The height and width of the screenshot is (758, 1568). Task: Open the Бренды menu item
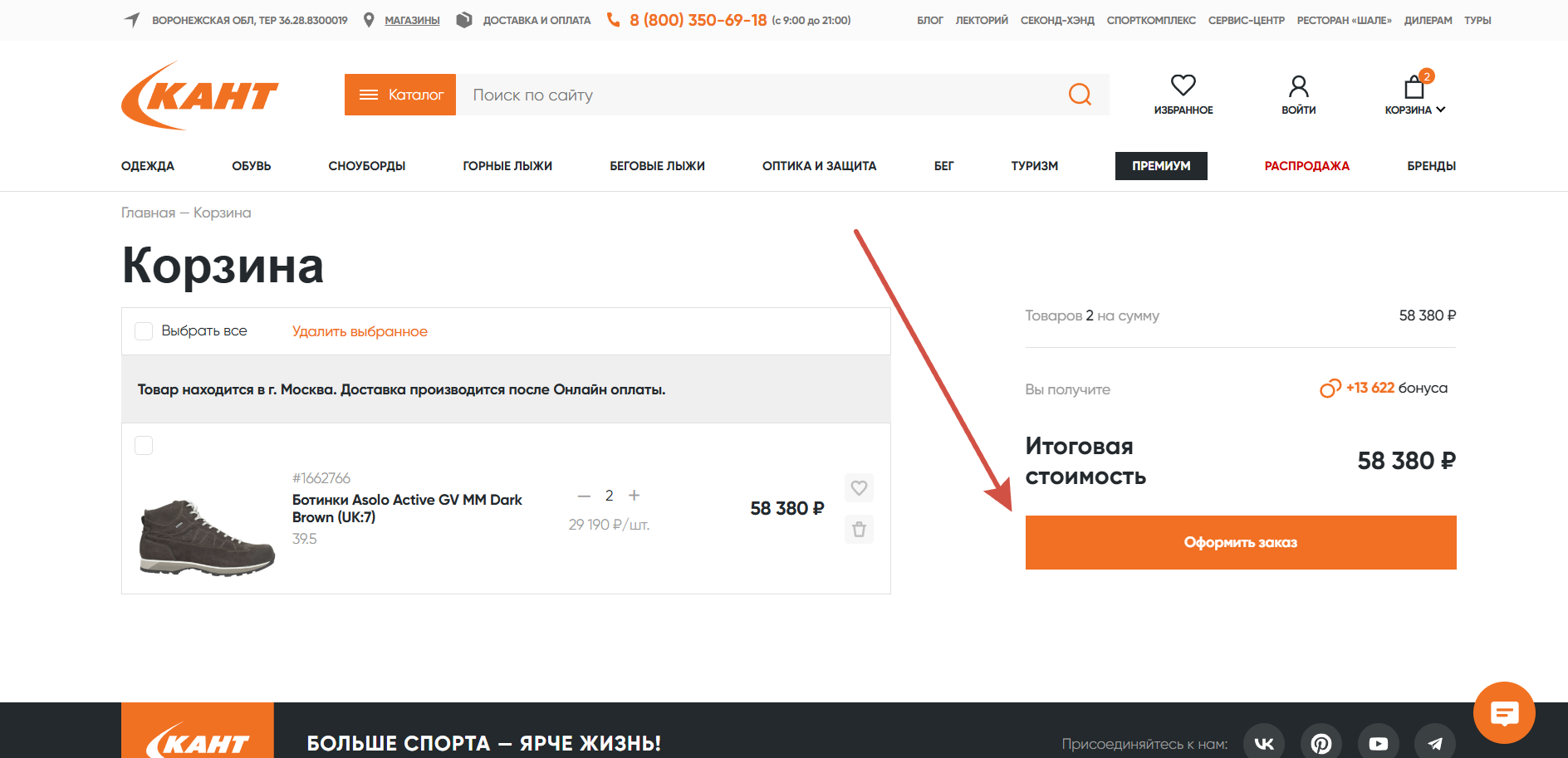click(1432, 166)
